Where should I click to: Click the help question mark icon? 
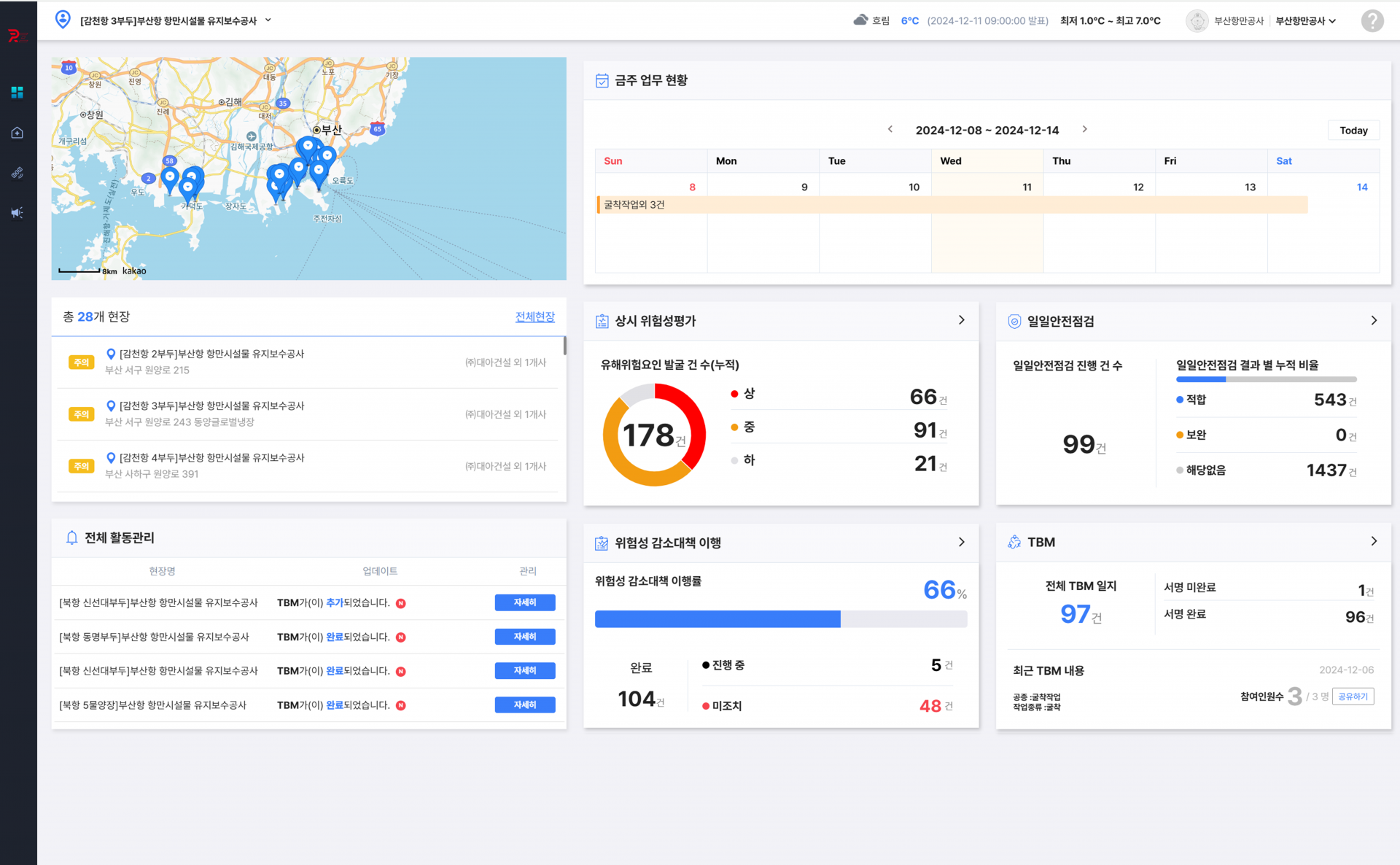pos(1372,20)
